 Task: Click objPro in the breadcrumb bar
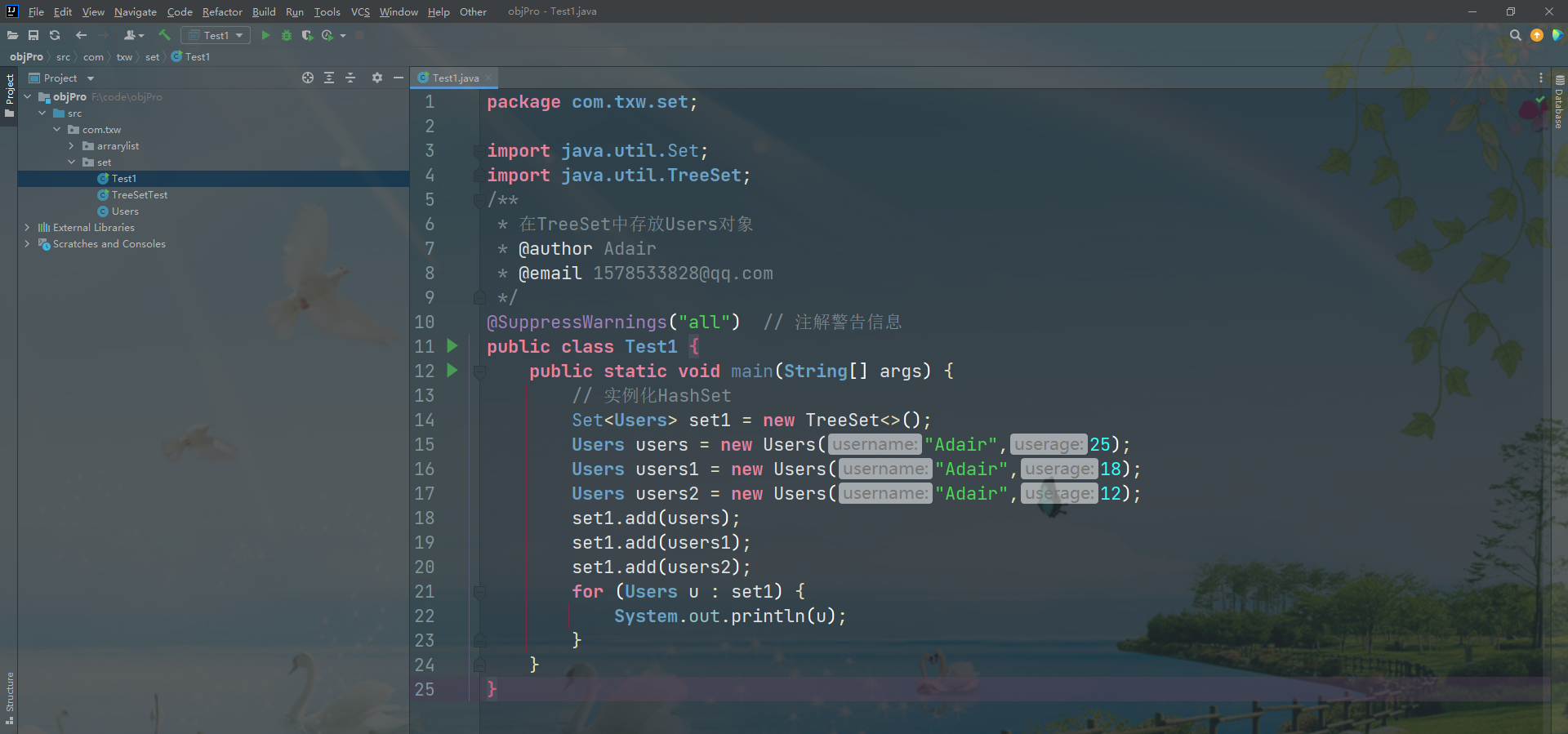tap(26, 56)
